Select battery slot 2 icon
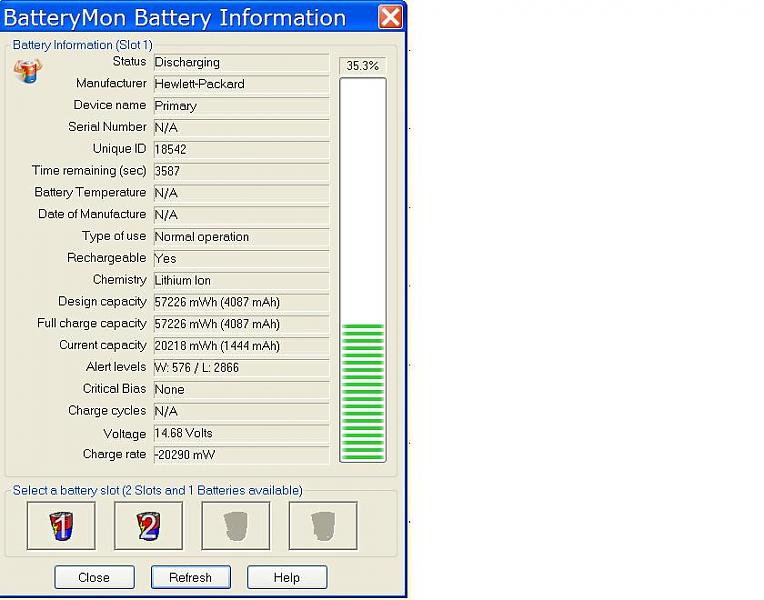The height and width of the screenshot is (600, 764). tap(149, 526)
